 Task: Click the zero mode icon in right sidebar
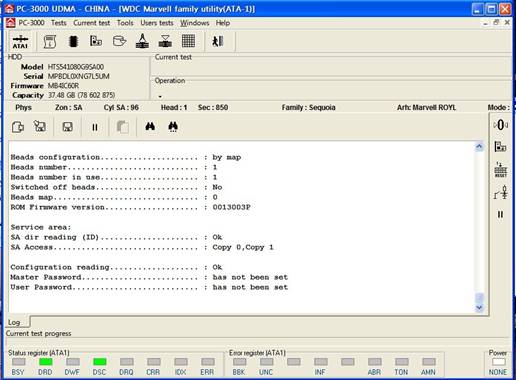pos(500,125)
